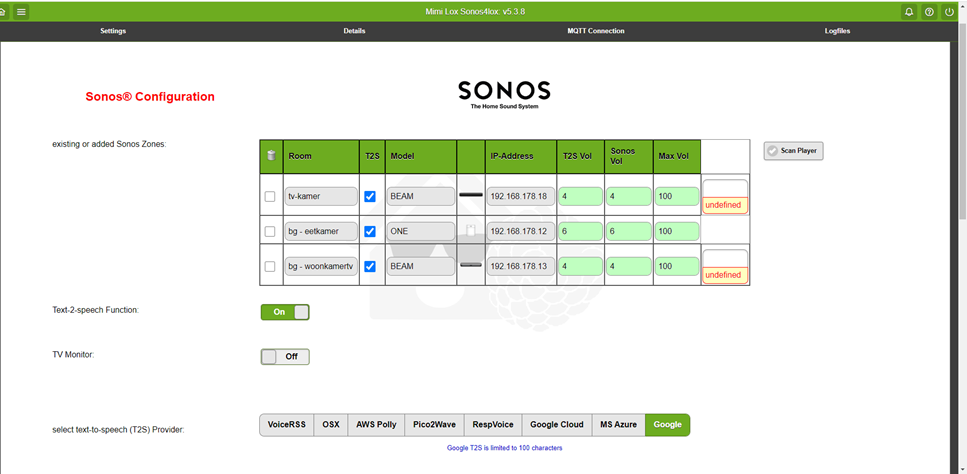Click the trash can icon in table header
The width and height of the screenshot is (967, 474).
coord(271,156)
